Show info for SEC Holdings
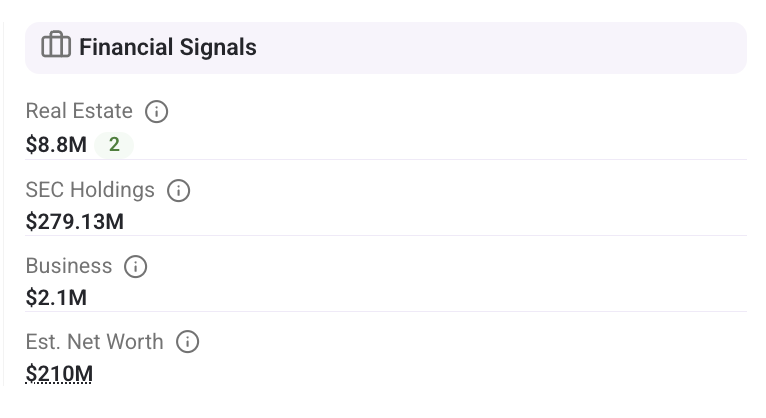766x418 pixels. click(178, 190)
